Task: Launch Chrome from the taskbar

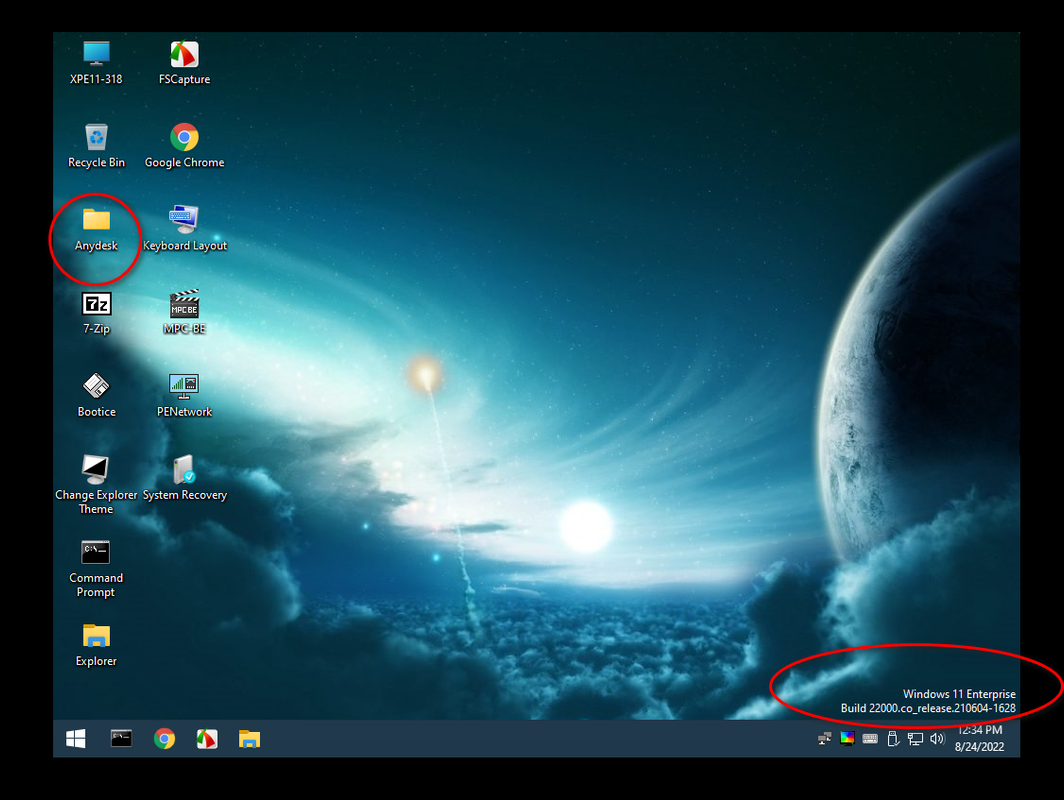Action: 164,738
